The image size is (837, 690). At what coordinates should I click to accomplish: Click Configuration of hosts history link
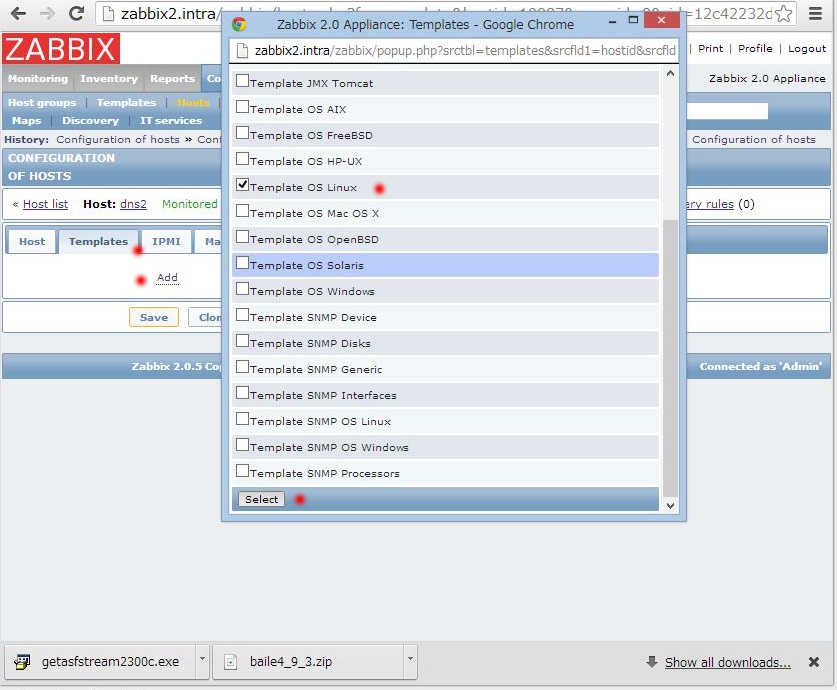(118, 139)
